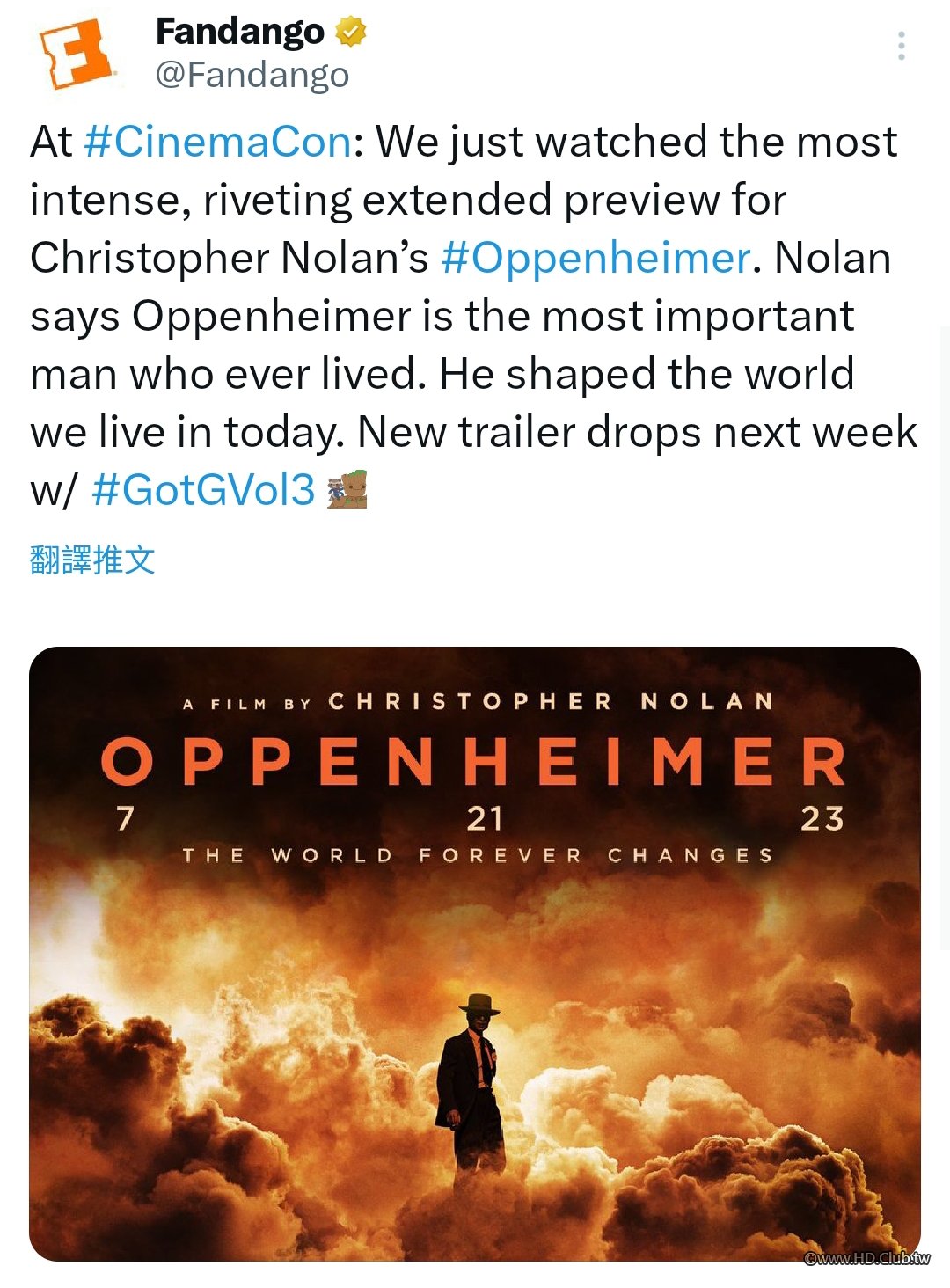This screenshot has height=1288, width=950.
Task: Click 'A Film by Christopher Nolan' poster text
Action: [478, 702]
